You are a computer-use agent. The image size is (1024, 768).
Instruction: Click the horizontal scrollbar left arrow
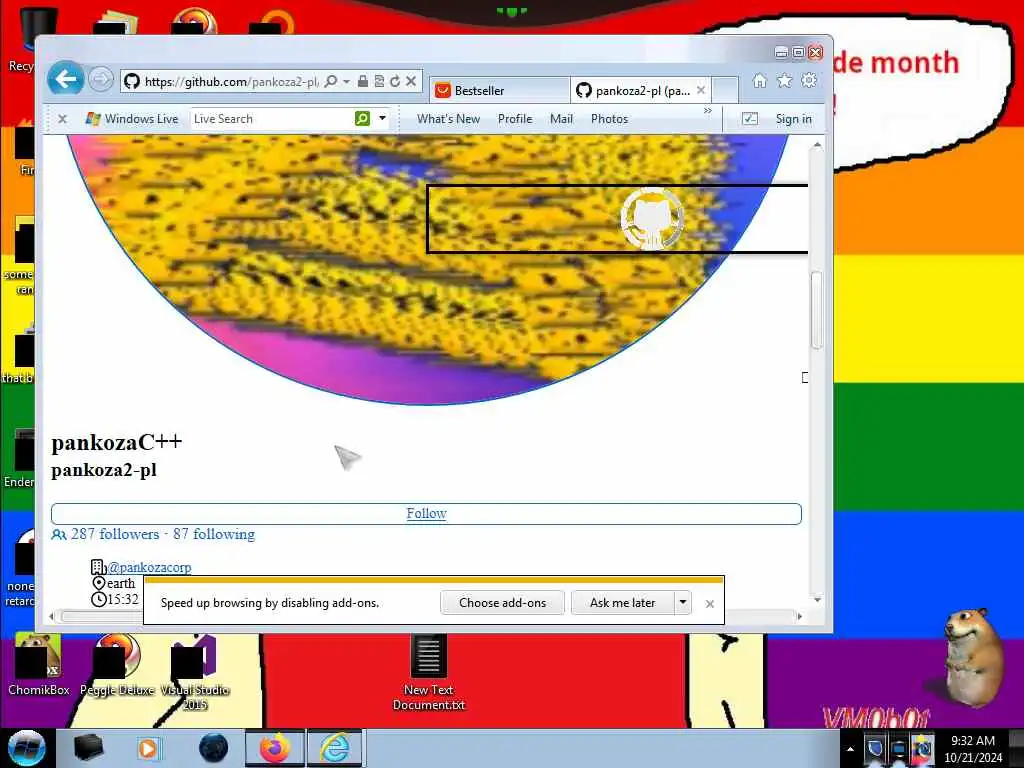coord(52,616)
